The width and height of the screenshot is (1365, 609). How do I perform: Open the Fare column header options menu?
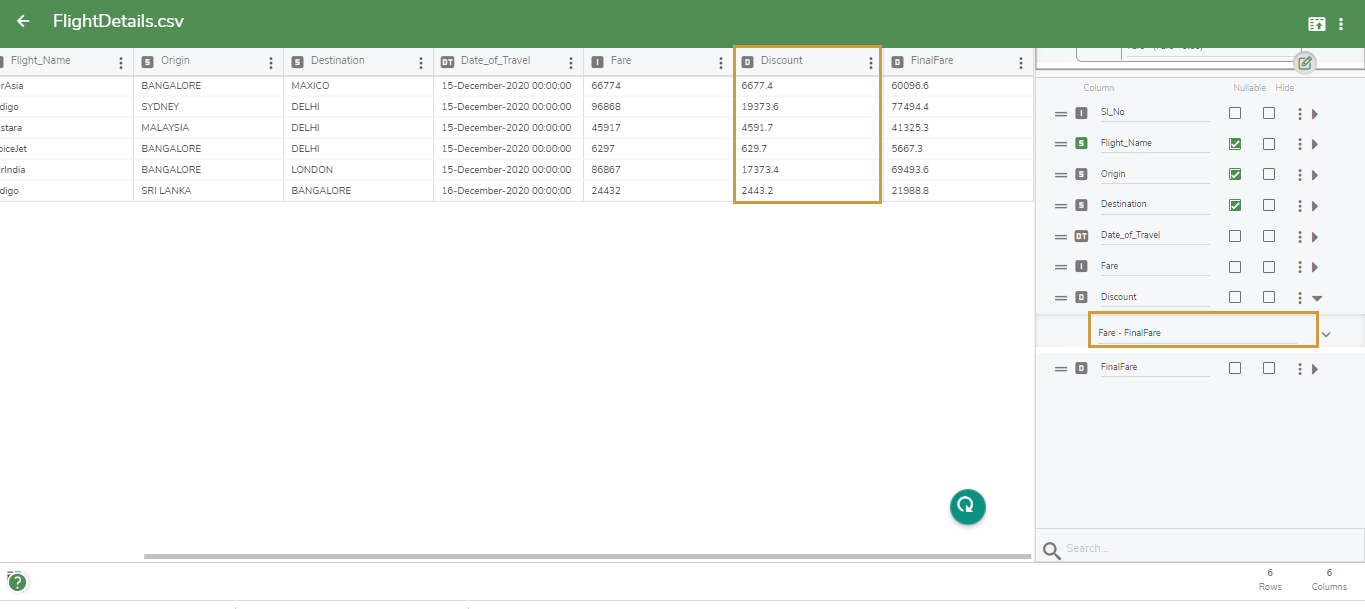tap(721, 60)
